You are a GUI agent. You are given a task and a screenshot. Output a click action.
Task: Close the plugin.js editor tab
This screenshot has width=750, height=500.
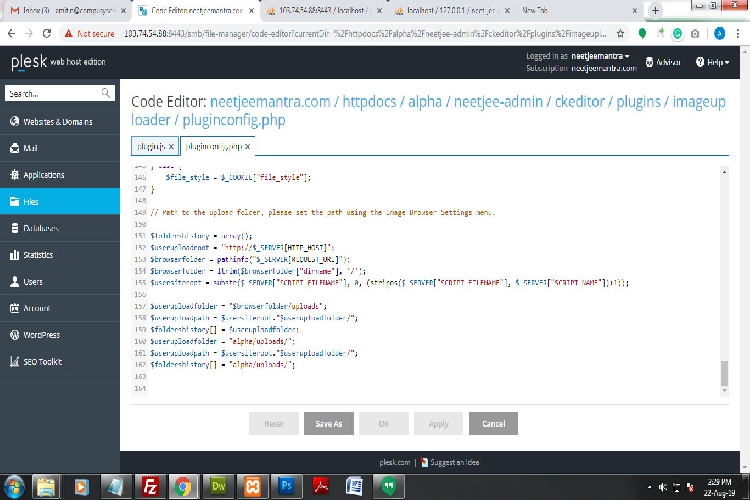[171, 147]
